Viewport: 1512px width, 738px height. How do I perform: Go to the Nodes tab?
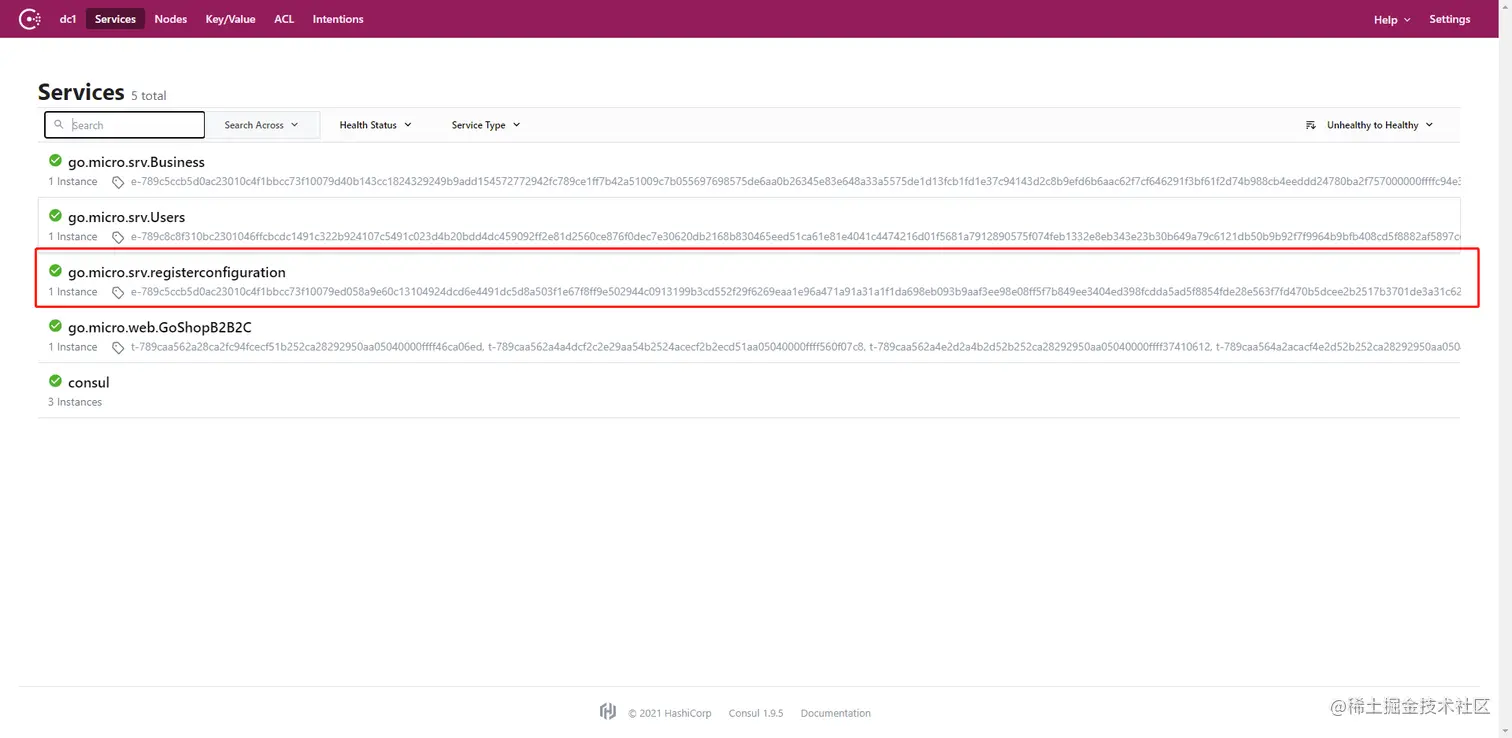[x=171, y=19]
